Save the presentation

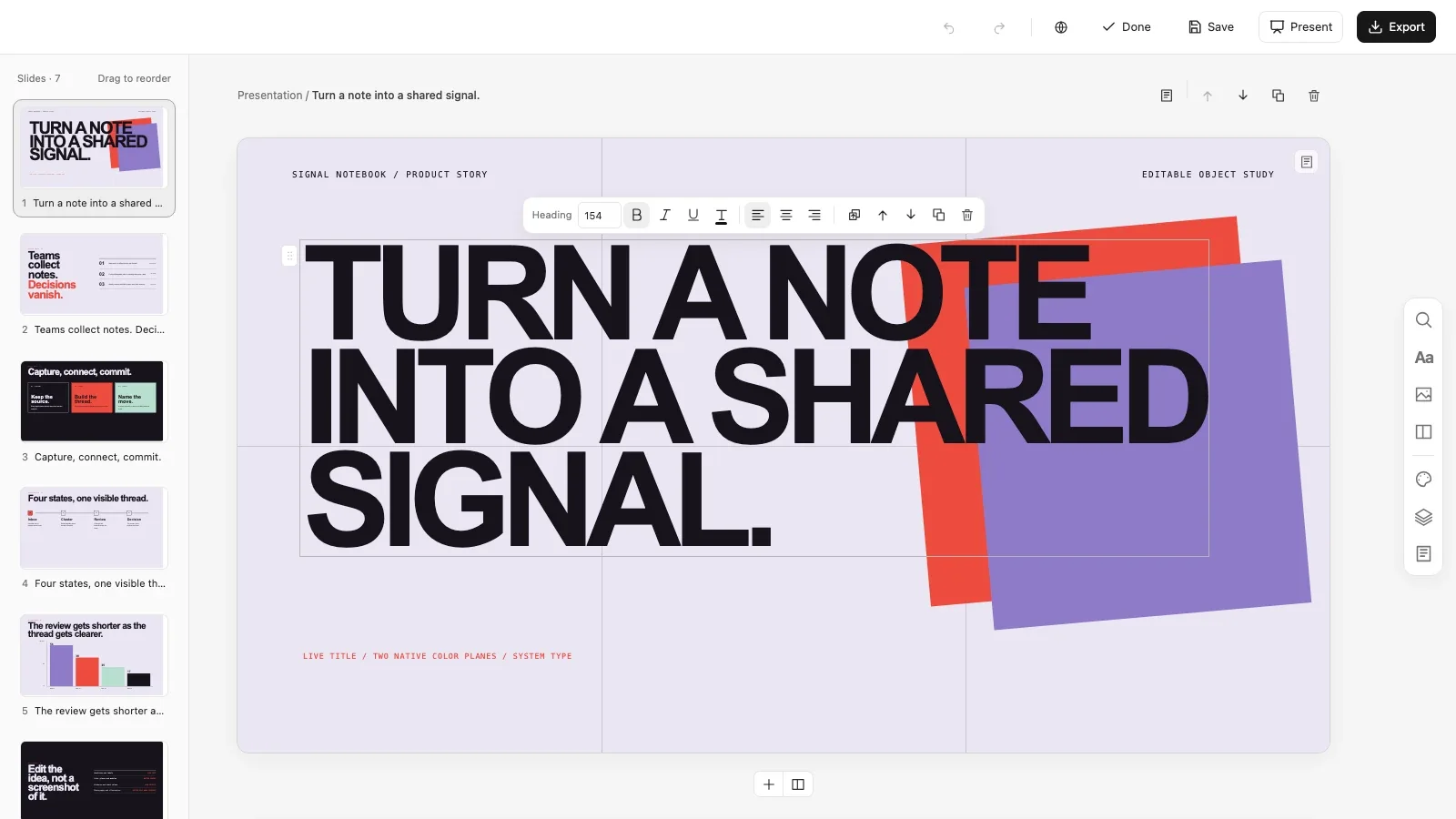coord(1211,27)
